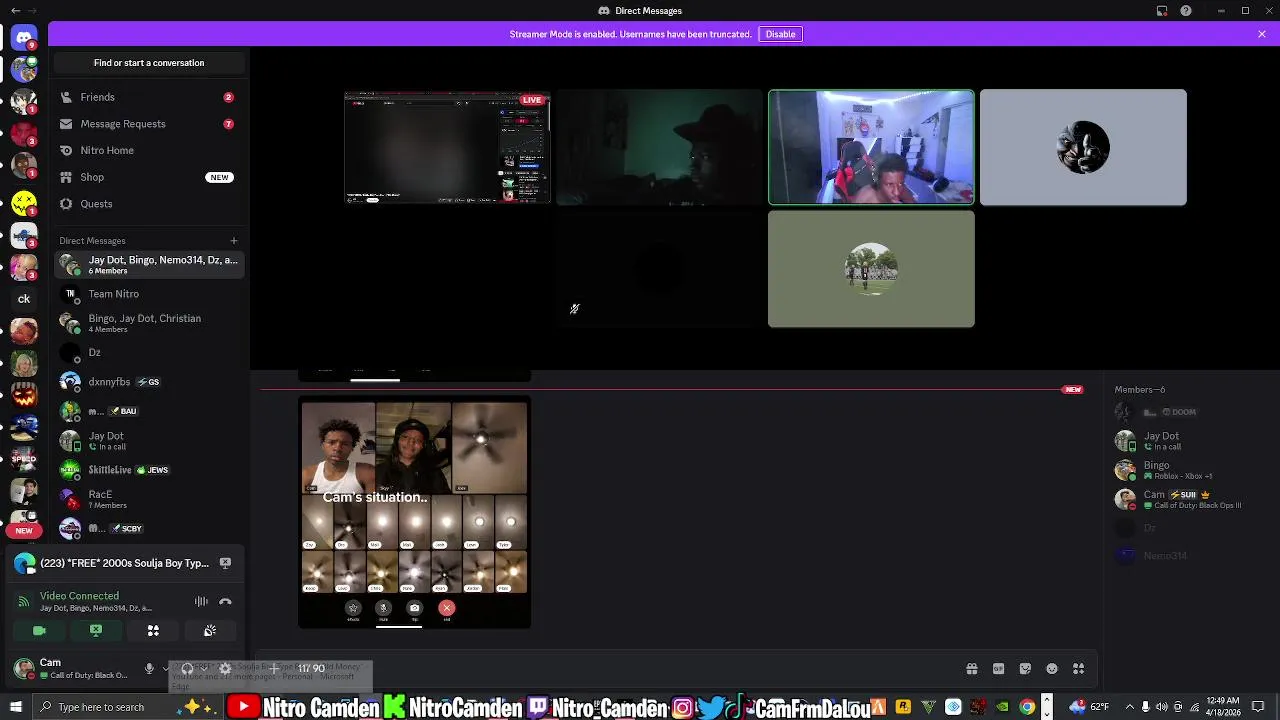Toggle camera off in voice panel
The height and width of the screenshot is (720, 1280).
[x=39, y=631]
